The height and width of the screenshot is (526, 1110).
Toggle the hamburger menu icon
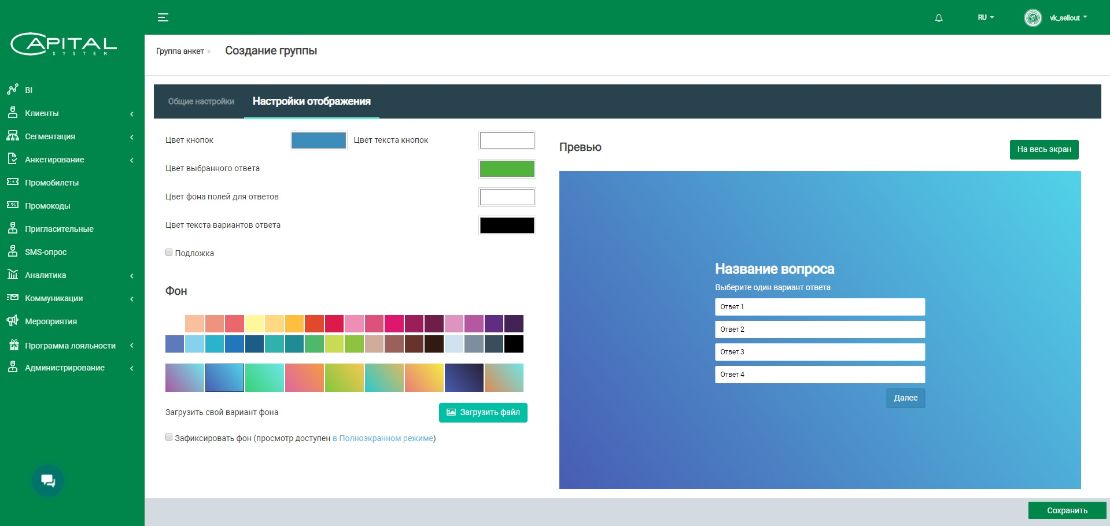pos(163,18)
